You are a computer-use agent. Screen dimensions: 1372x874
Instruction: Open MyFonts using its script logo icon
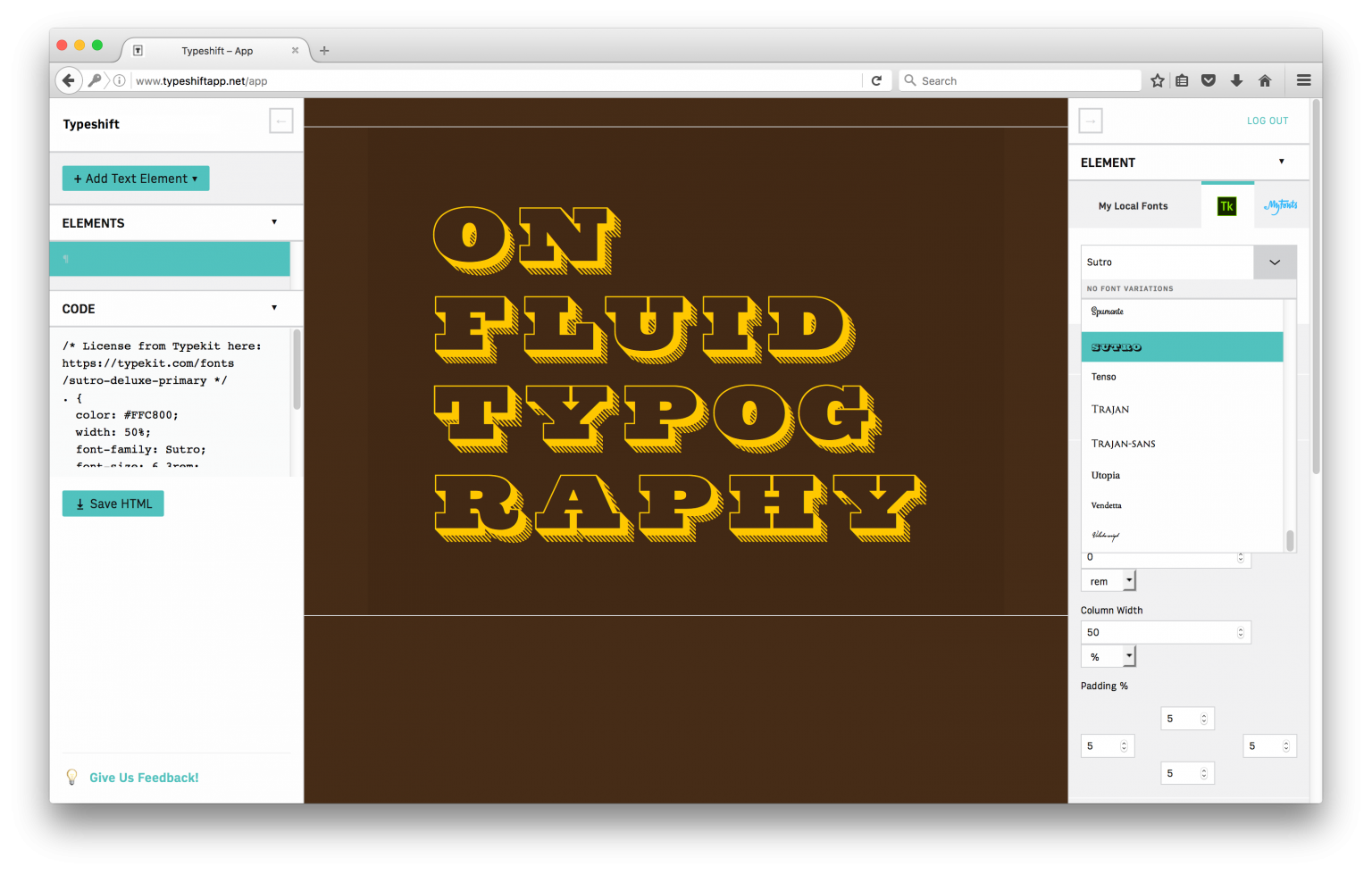pyautogui.click(x=1280, y=205)
